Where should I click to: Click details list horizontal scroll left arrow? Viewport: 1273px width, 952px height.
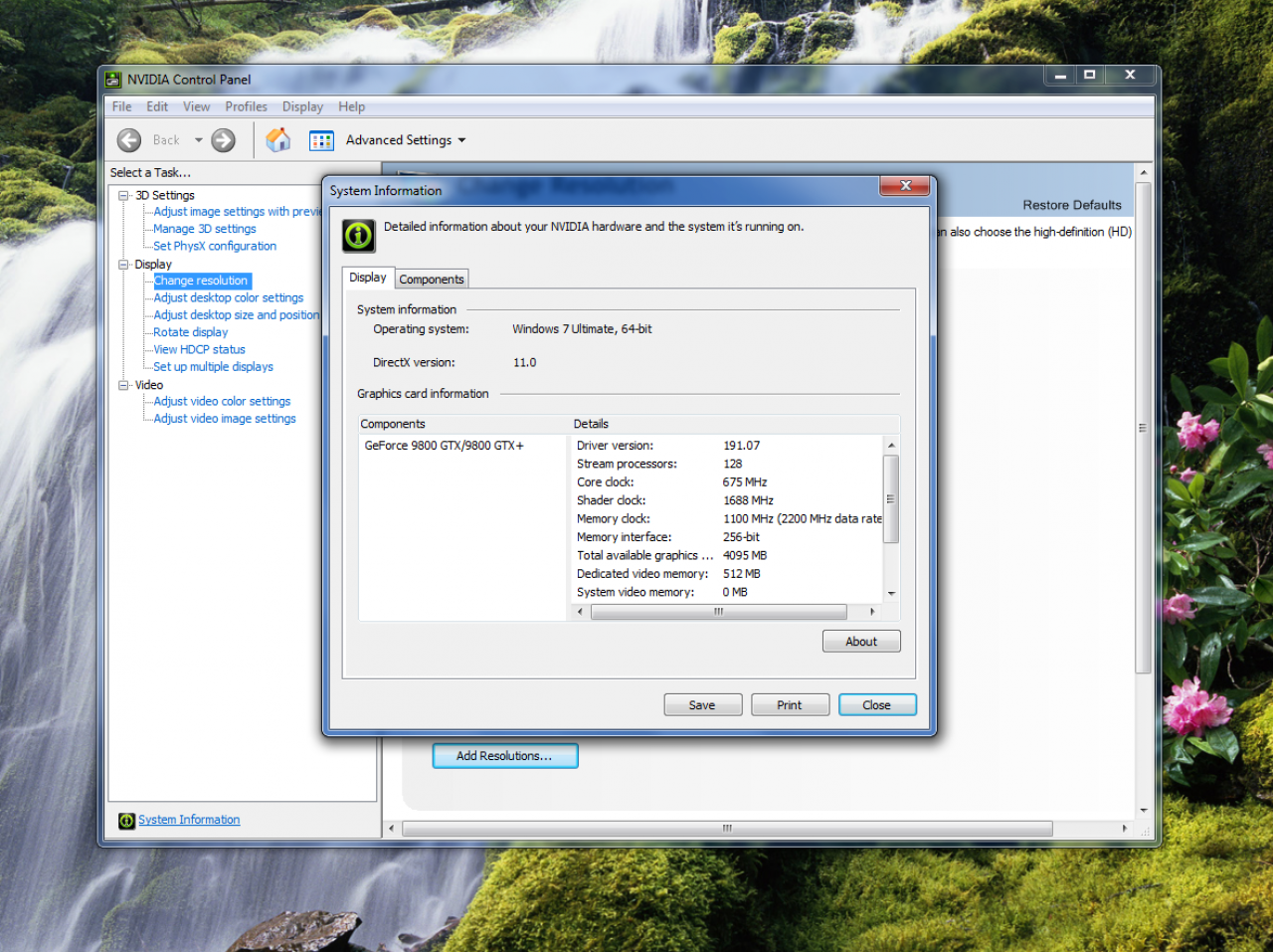[x=581, y=612]
